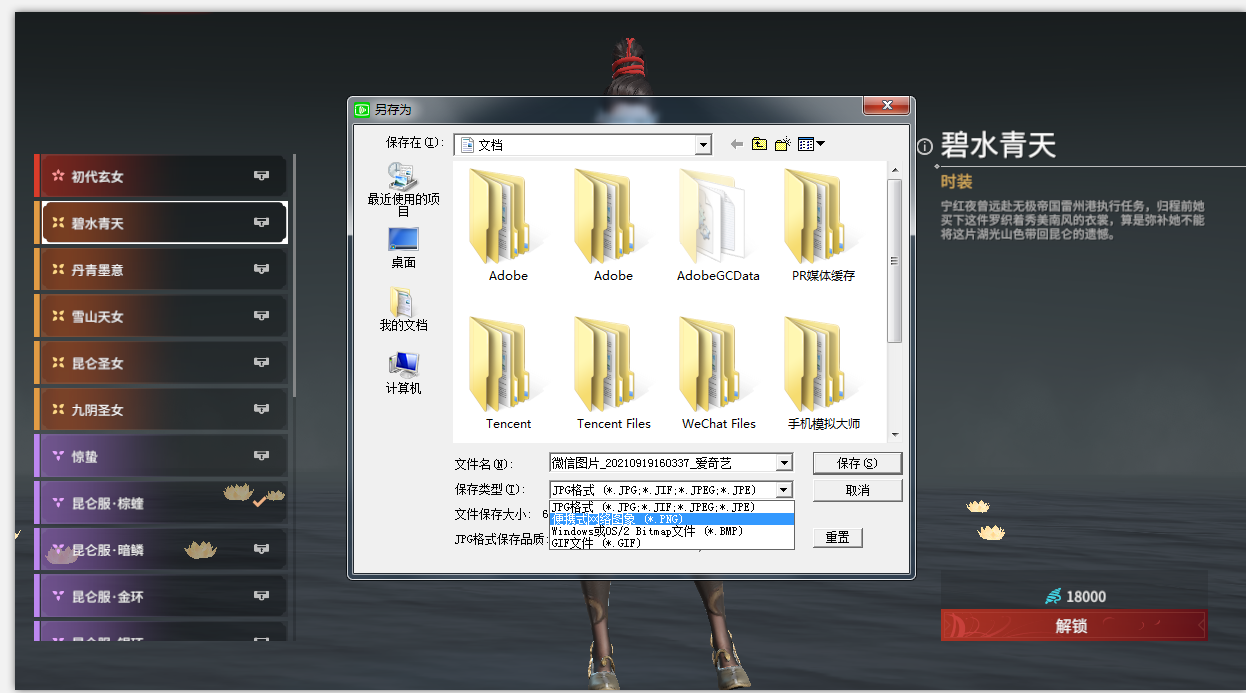Select the 碧水青天 outfit
The image size is (1246, 693).
click(x=161, y=222)
